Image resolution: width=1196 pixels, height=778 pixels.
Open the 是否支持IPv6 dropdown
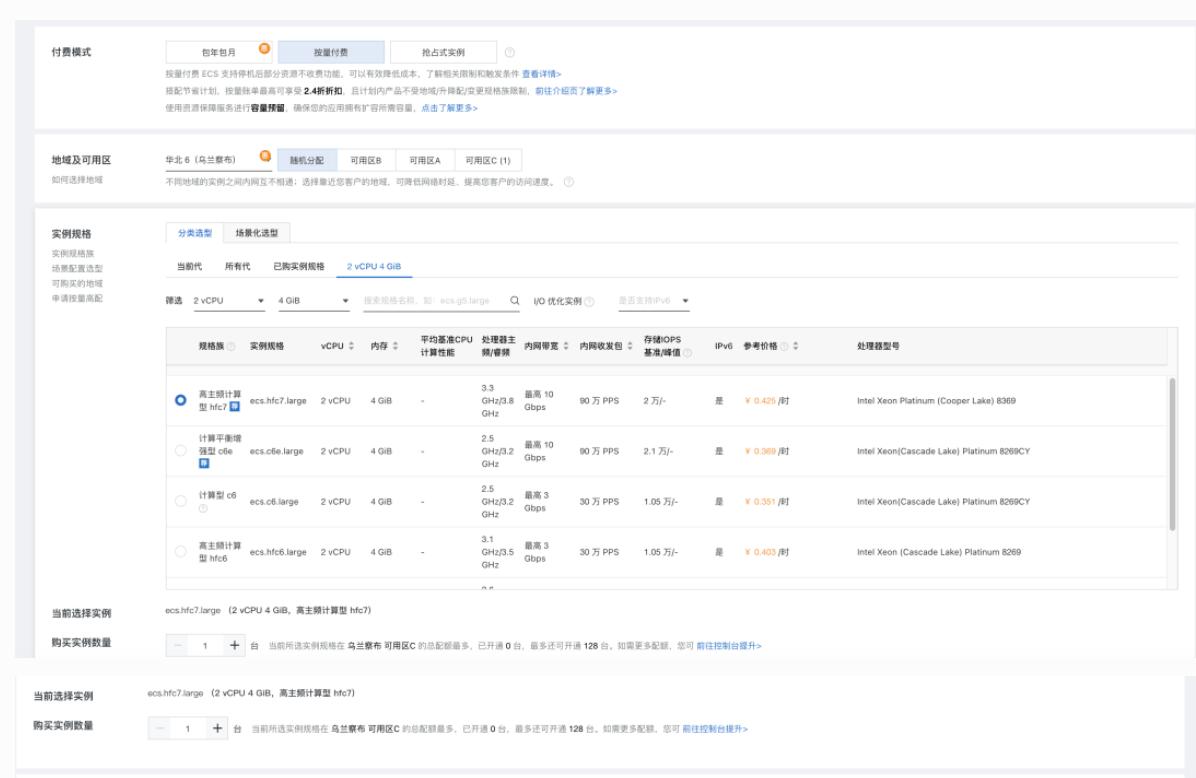tap(654, 301)
